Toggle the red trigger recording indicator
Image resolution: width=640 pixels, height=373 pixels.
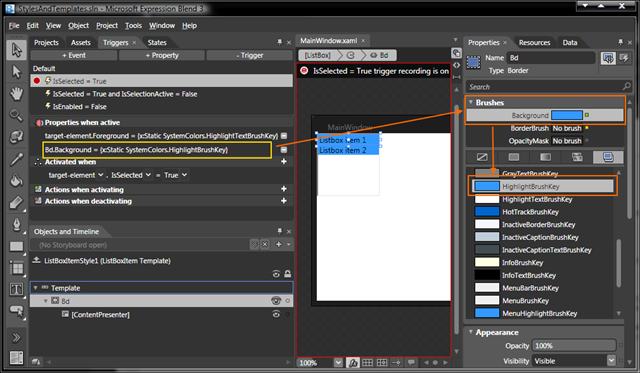[37, 81]
